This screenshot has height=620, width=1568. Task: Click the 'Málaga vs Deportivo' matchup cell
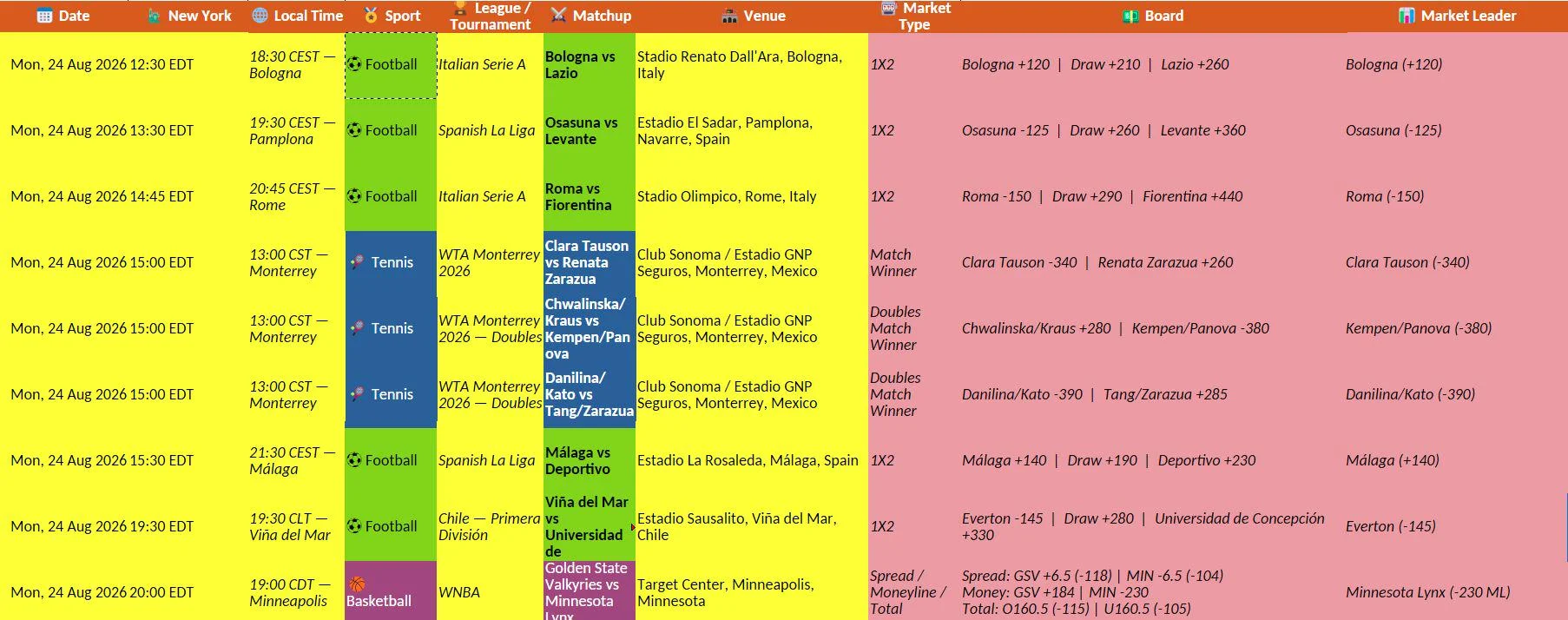click(x=590, y=460)
